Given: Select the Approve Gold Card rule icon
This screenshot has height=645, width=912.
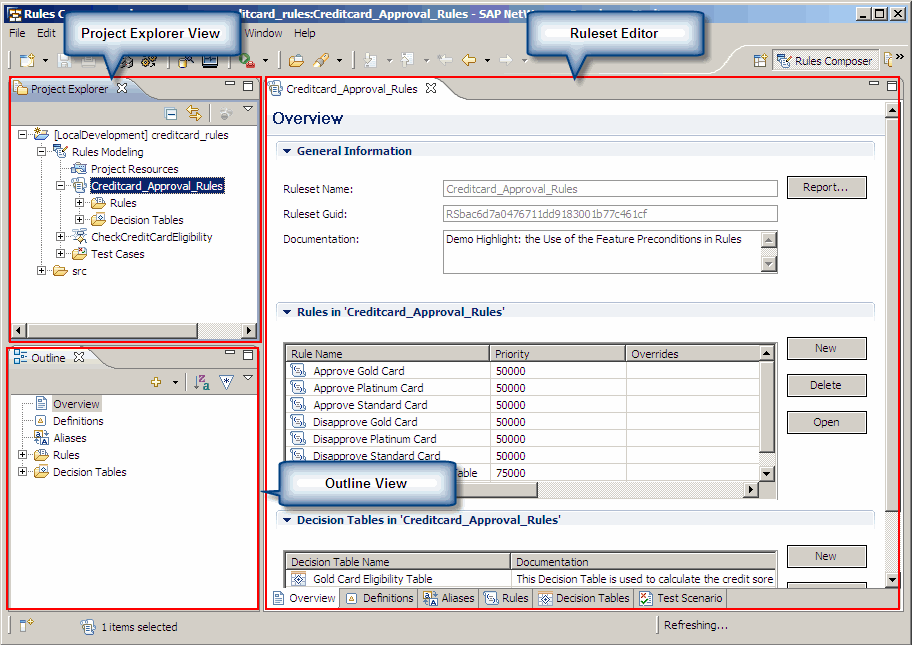Looking at the screenshot, I should click(x=297, y=371).
